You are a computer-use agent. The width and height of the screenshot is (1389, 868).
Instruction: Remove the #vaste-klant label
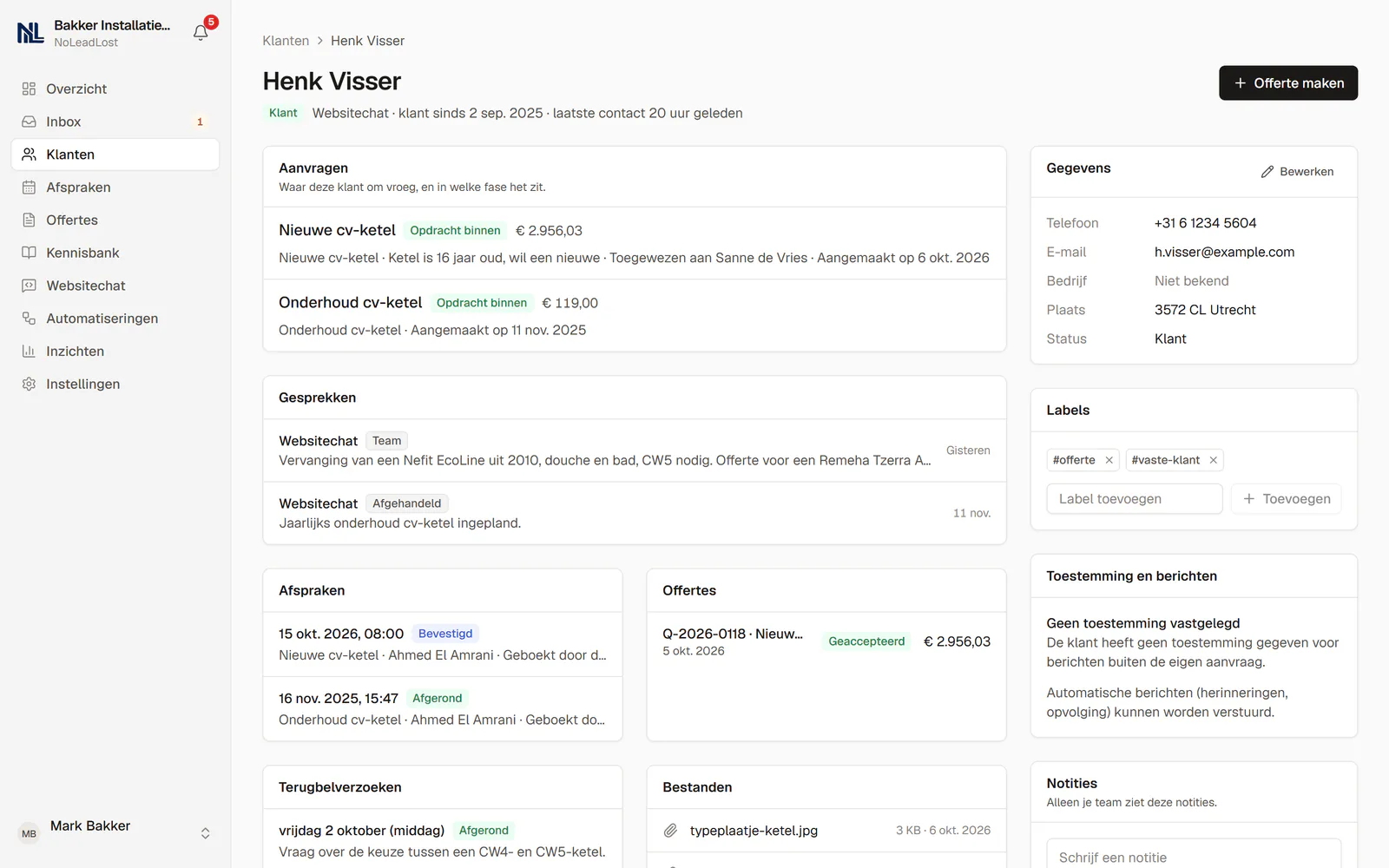click(1213, 460)
